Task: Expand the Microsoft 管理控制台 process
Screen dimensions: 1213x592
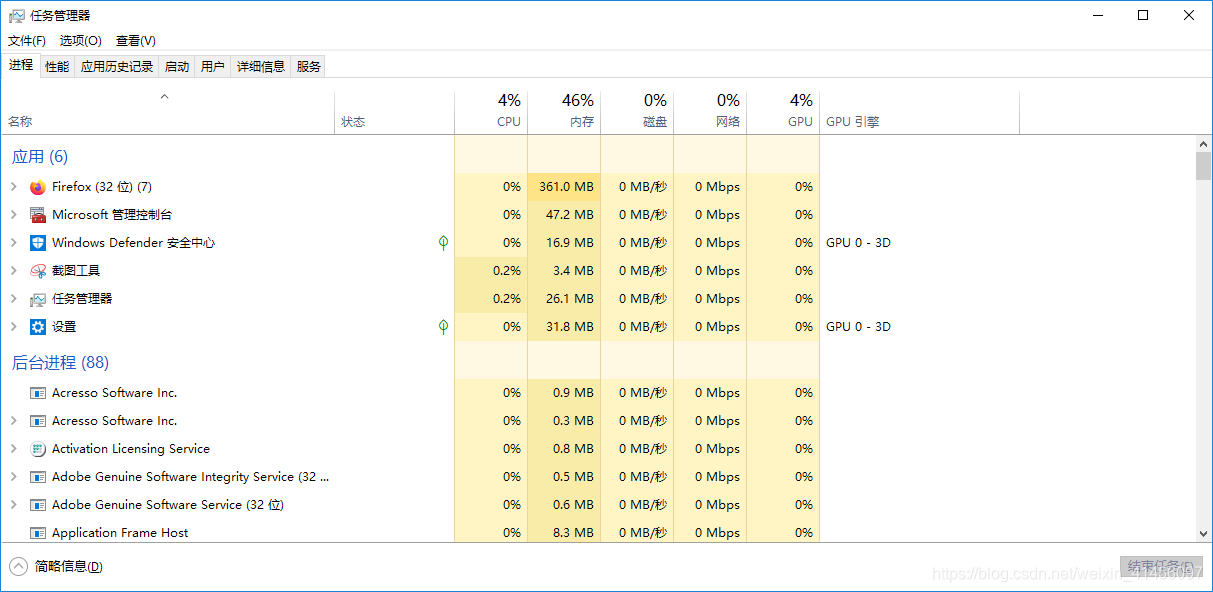Action: 13,215
